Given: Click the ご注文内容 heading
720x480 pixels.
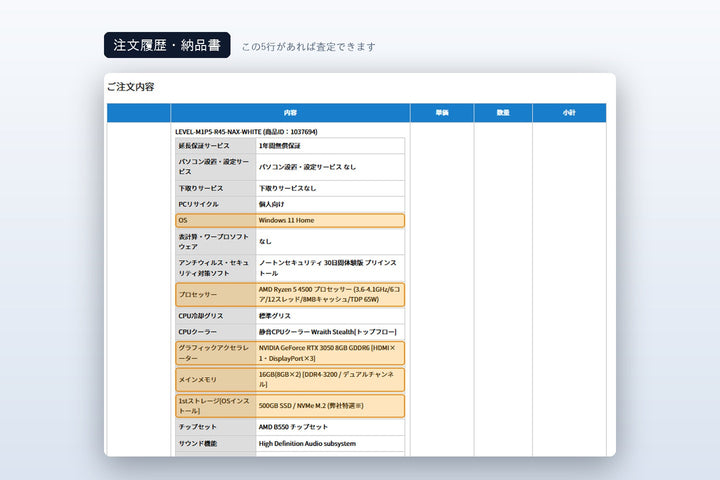Looking at the screenshot, I should point(131,87).
